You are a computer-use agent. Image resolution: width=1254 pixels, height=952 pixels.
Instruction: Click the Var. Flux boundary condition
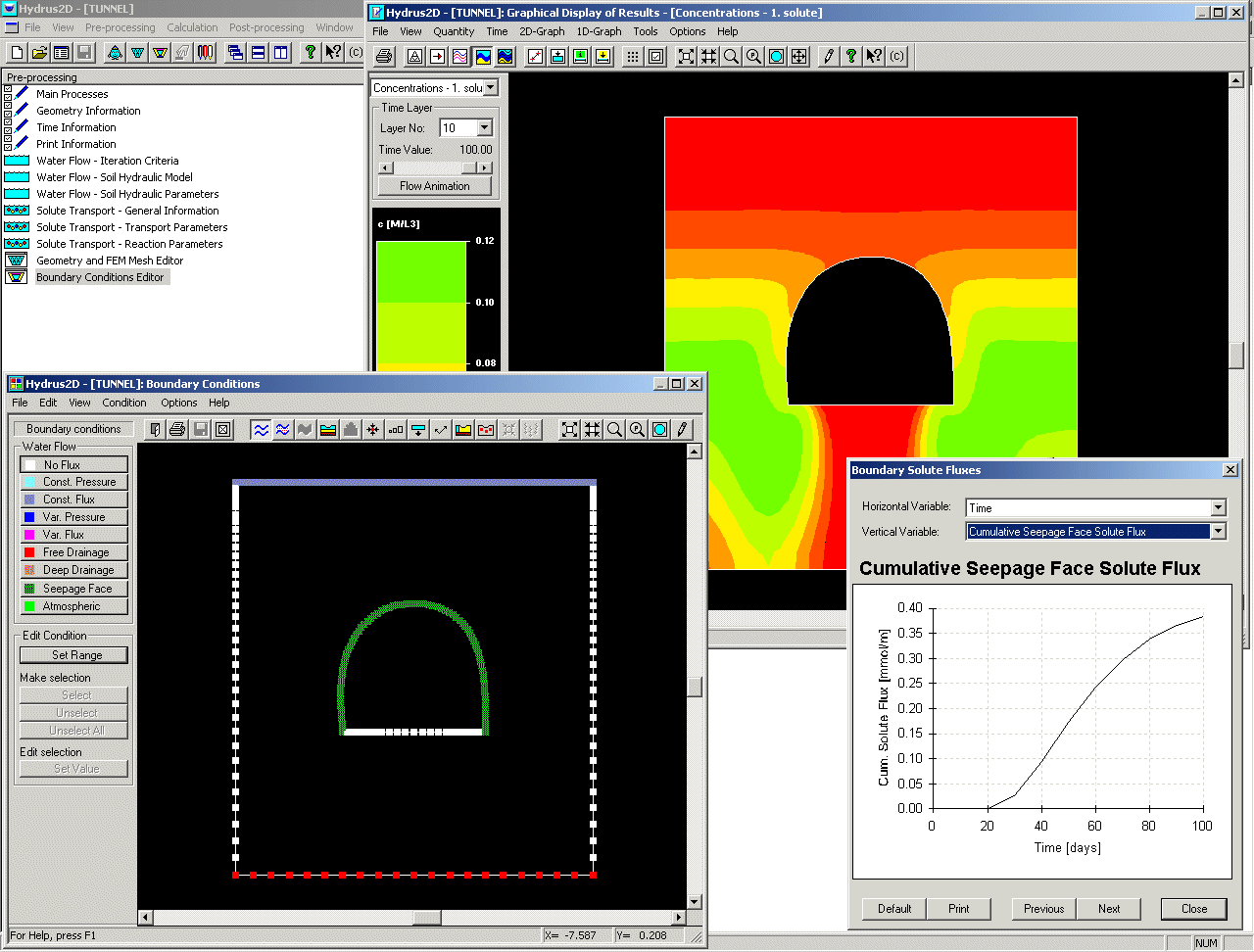pos(73,535)
